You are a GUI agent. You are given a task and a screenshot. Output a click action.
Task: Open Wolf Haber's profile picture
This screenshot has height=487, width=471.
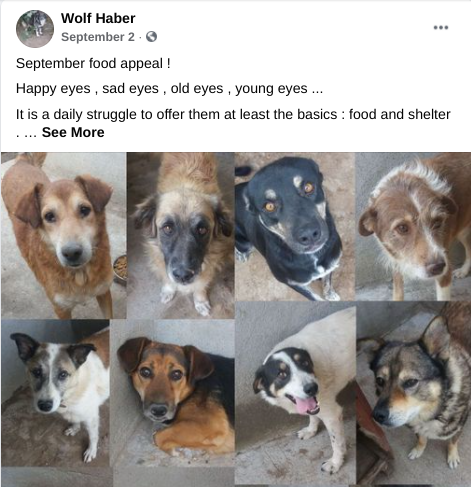pyautogui.click(x=35, y=29)
